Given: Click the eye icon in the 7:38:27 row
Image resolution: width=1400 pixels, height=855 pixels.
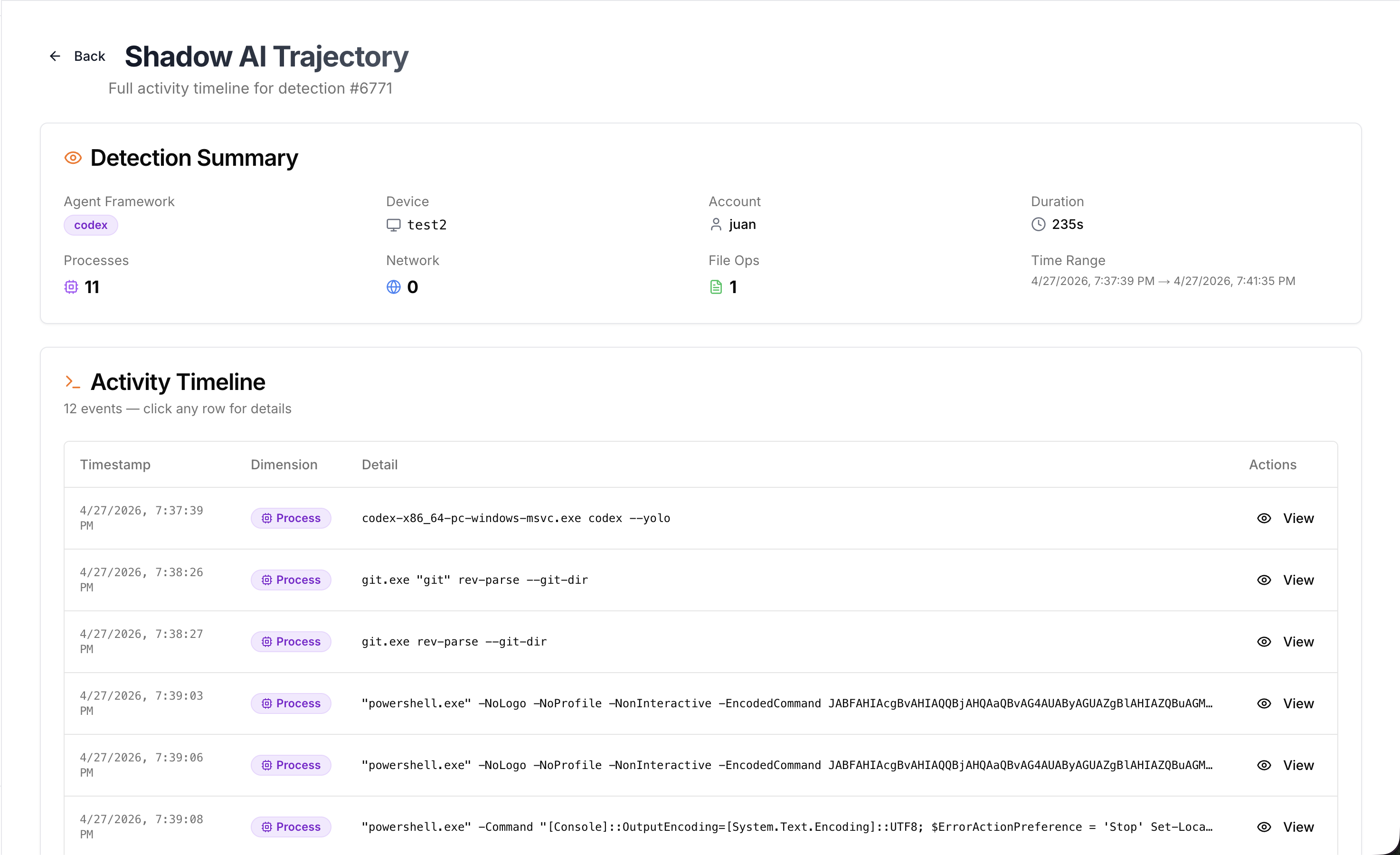Looking at the screenshot, I should 1264,642.
